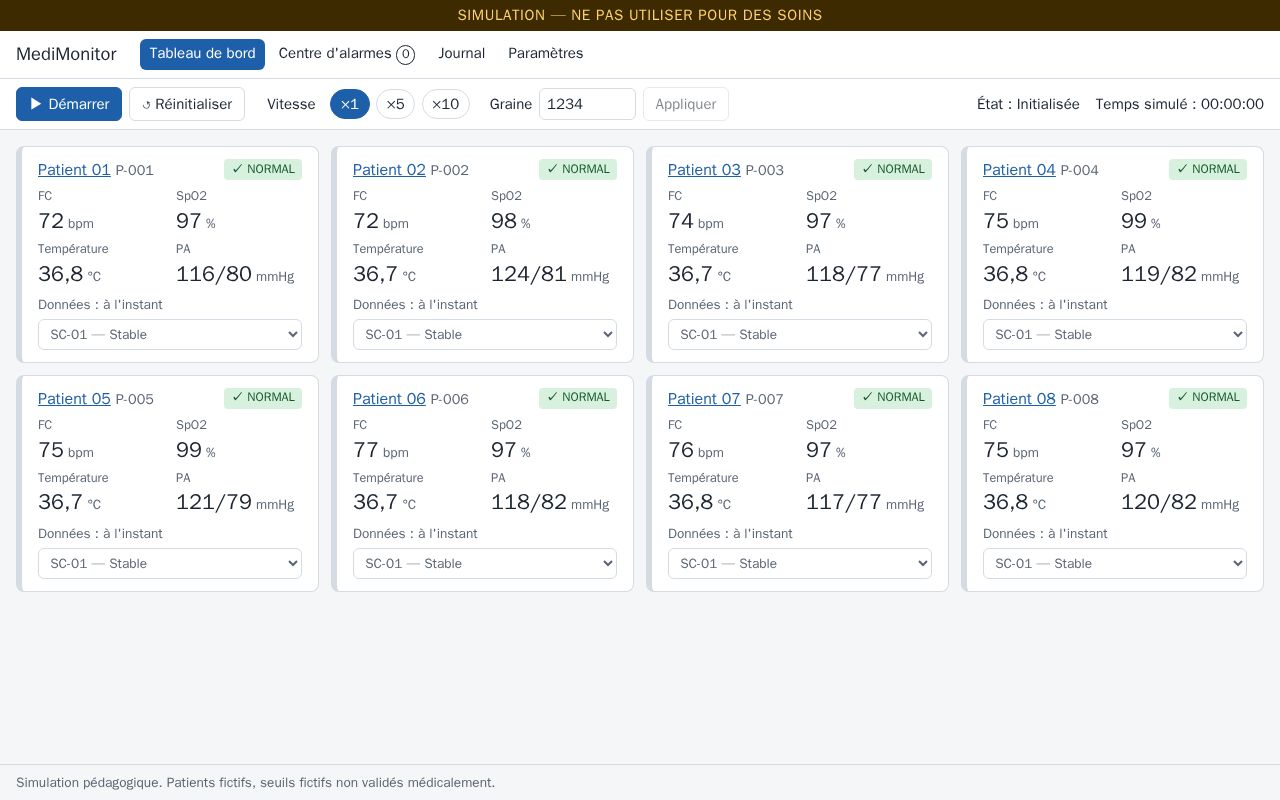
Task: Click the Réinitialiser reset button
Action: point(187,104)
